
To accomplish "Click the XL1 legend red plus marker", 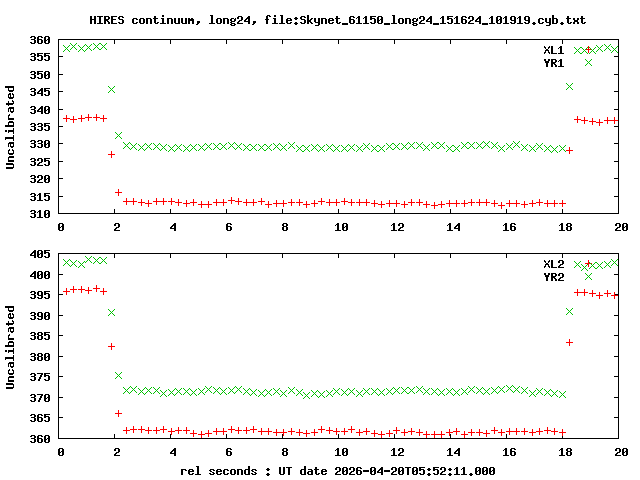I will (x=589, y=50).
